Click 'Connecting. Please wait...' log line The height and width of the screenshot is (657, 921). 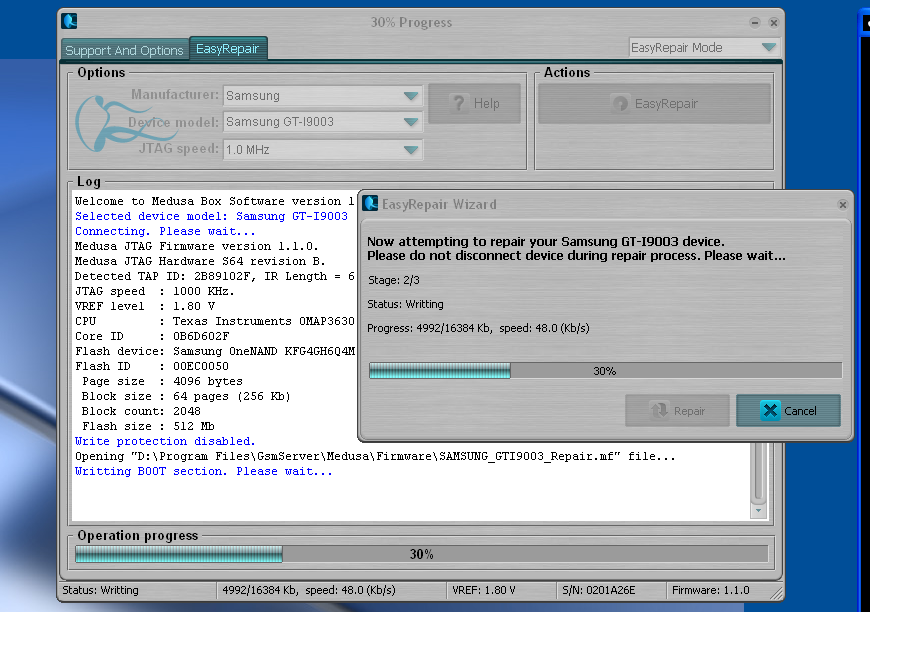click(165, 231)
